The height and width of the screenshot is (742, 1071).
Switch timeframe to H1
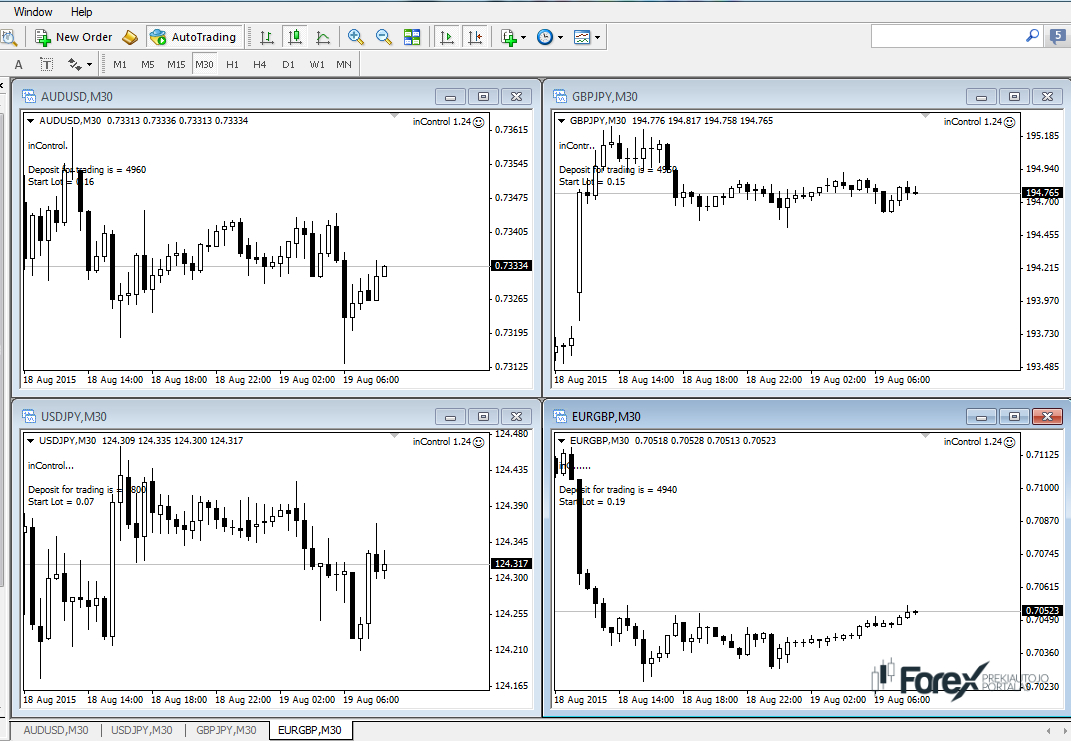pyautogui.click(x=232, y=64)
